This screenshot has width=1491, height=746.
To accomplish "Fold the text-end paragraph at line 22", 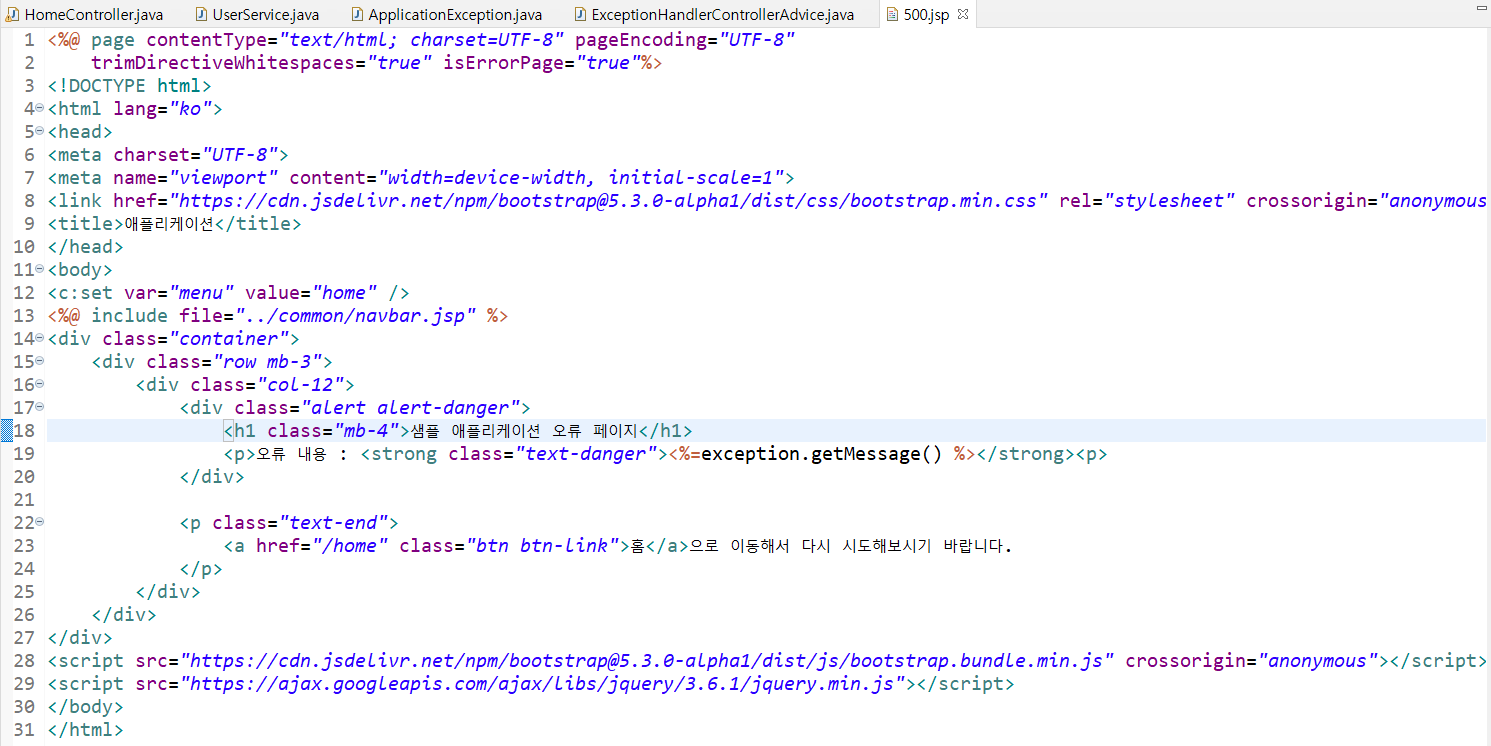I will coord(39,522).
